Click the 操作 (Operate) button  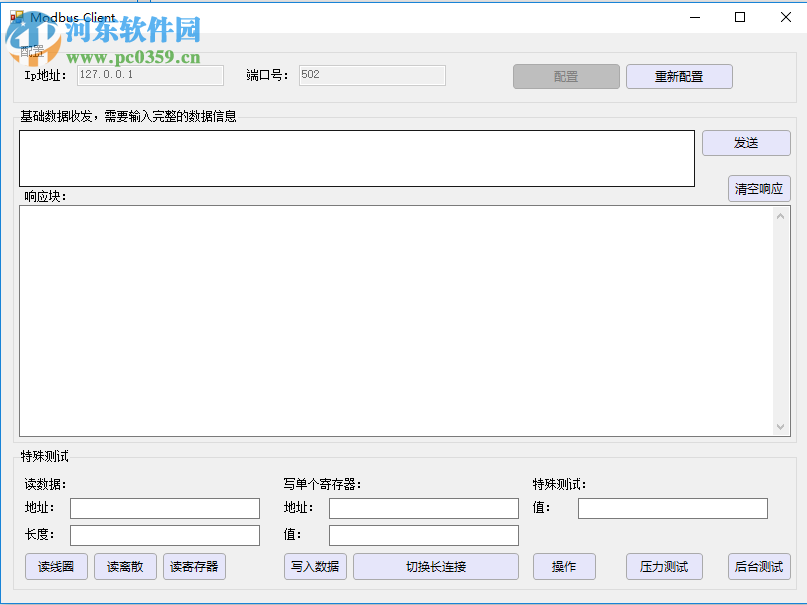pyautogui.click(x=564, y=566)
